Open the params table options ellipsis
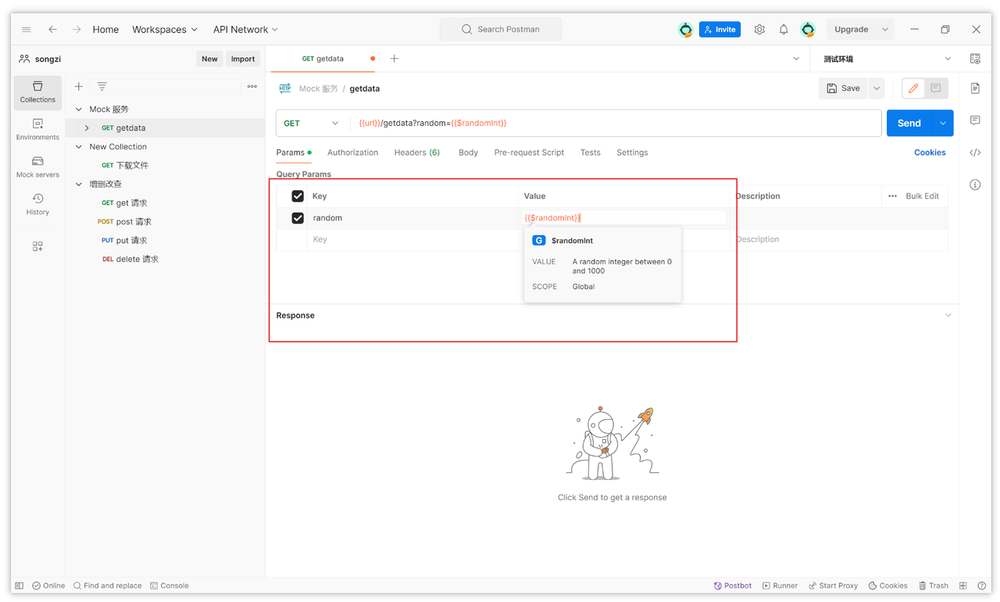 [x=892, y=196]
